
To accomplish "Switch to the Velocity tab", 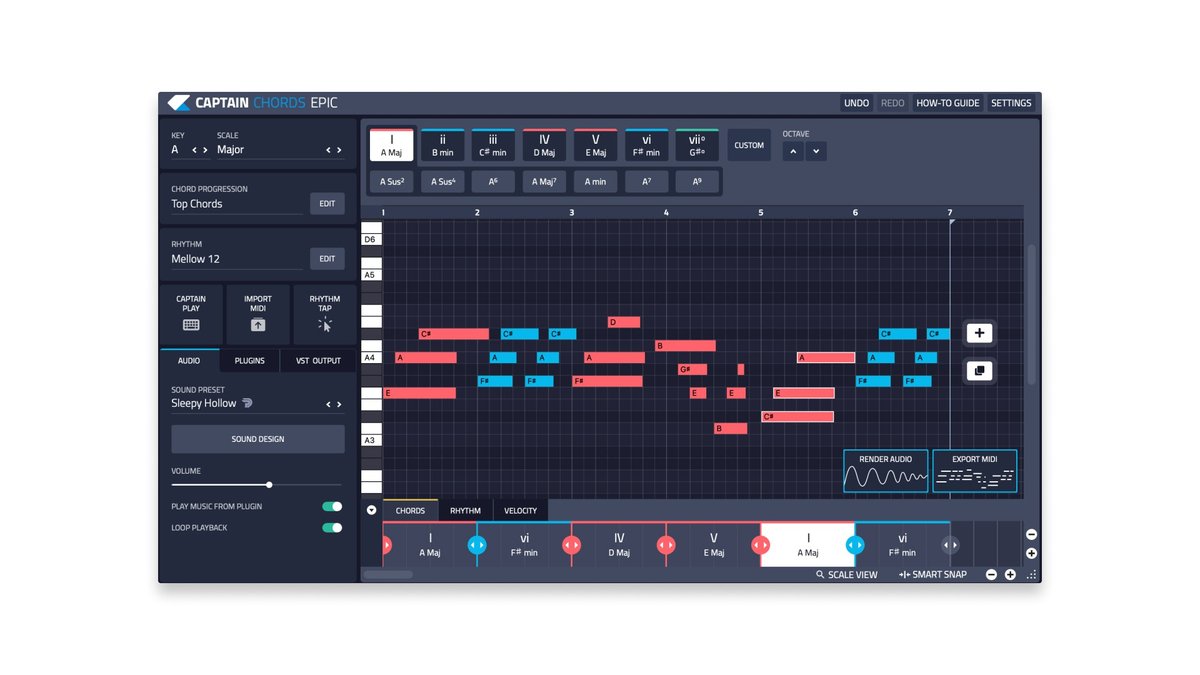I will [x=520, y=510].
